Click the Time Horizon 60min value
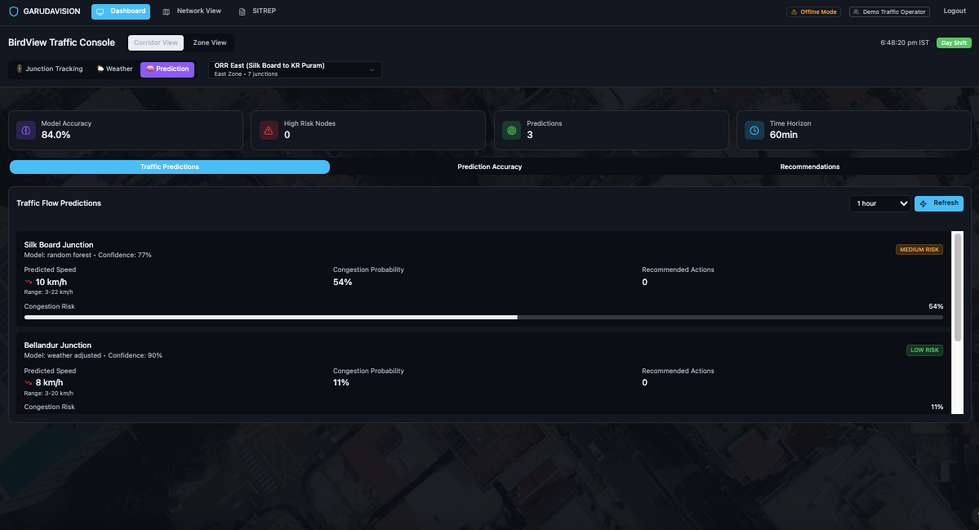 (784, 135)
